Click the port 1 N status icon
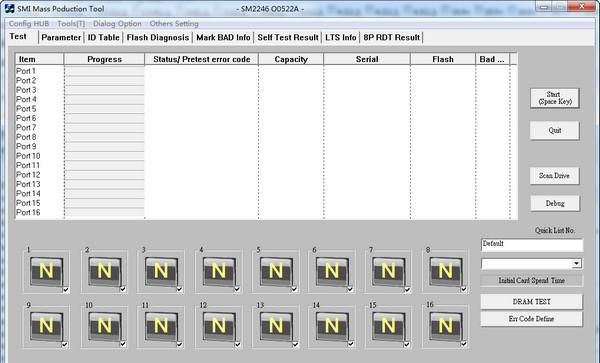The height and width of the screenshot is (363, 600). click(46, 271)
